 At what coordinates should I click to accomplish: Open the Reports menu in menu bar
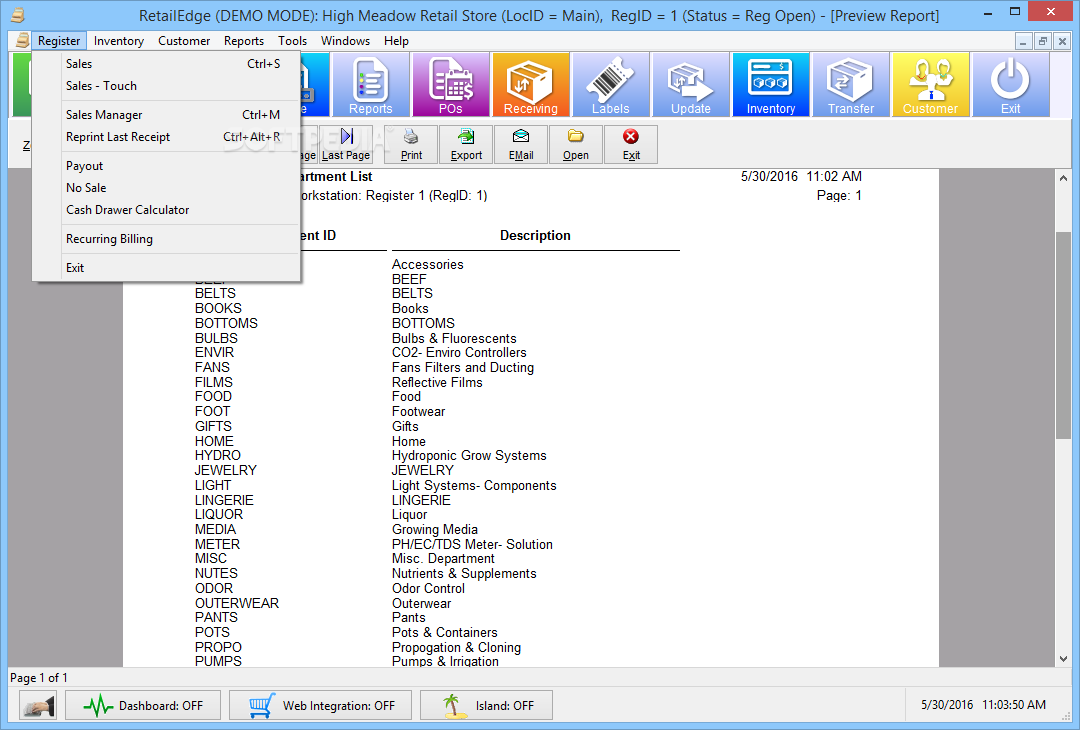244,41
